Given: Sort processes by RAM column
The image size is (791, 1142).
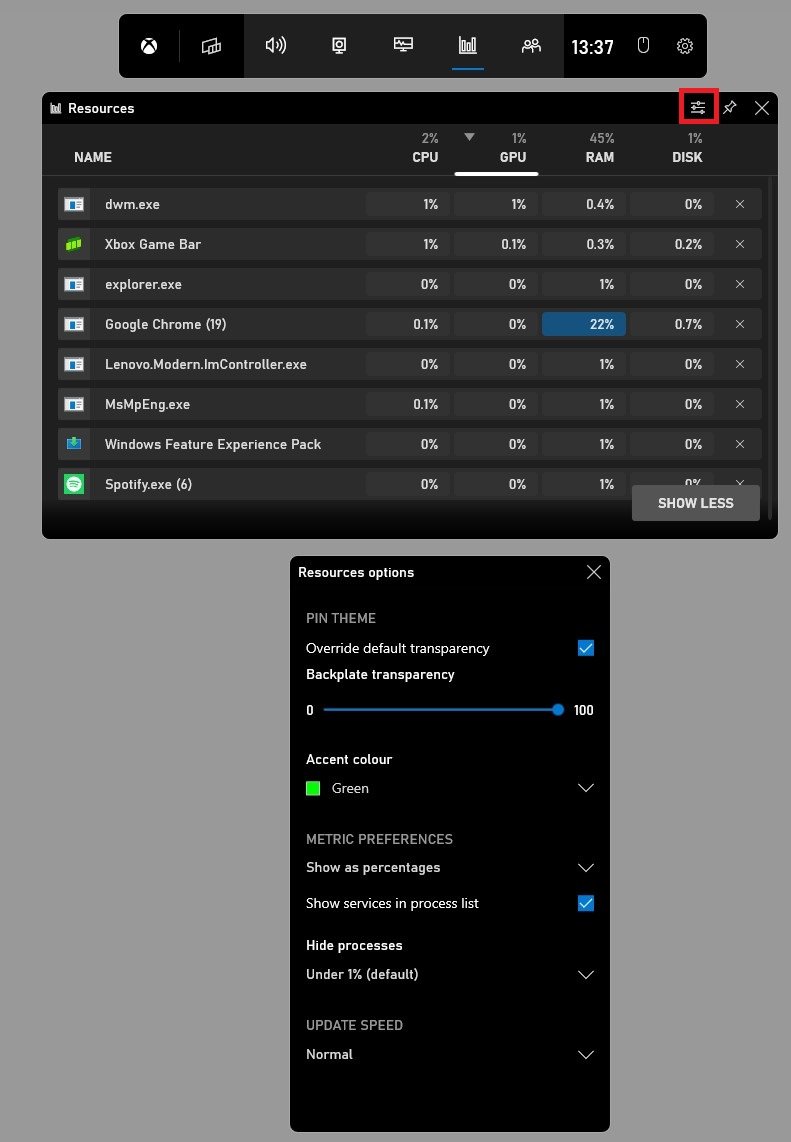Looking at the screenshot, I should tap(600, 157).
